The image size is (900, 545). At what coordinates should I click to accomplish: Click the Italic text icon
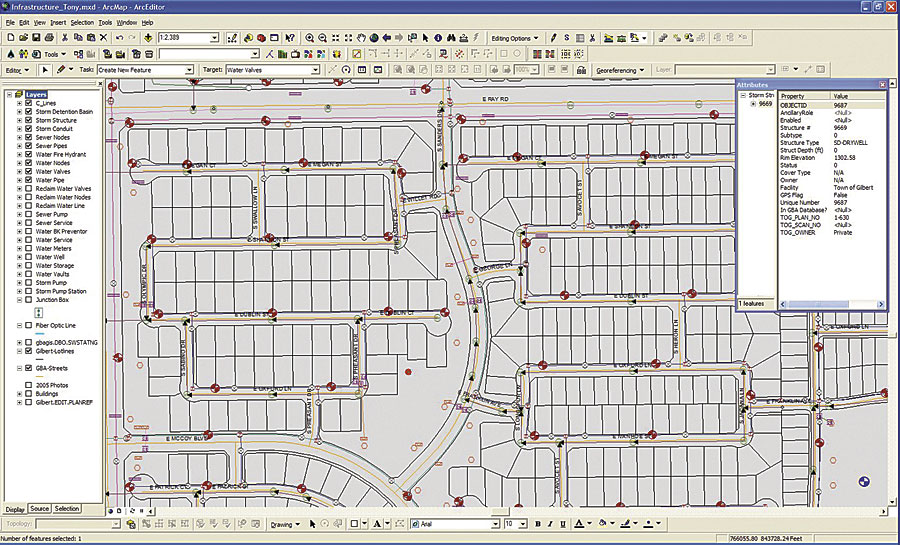click(550, 524)
